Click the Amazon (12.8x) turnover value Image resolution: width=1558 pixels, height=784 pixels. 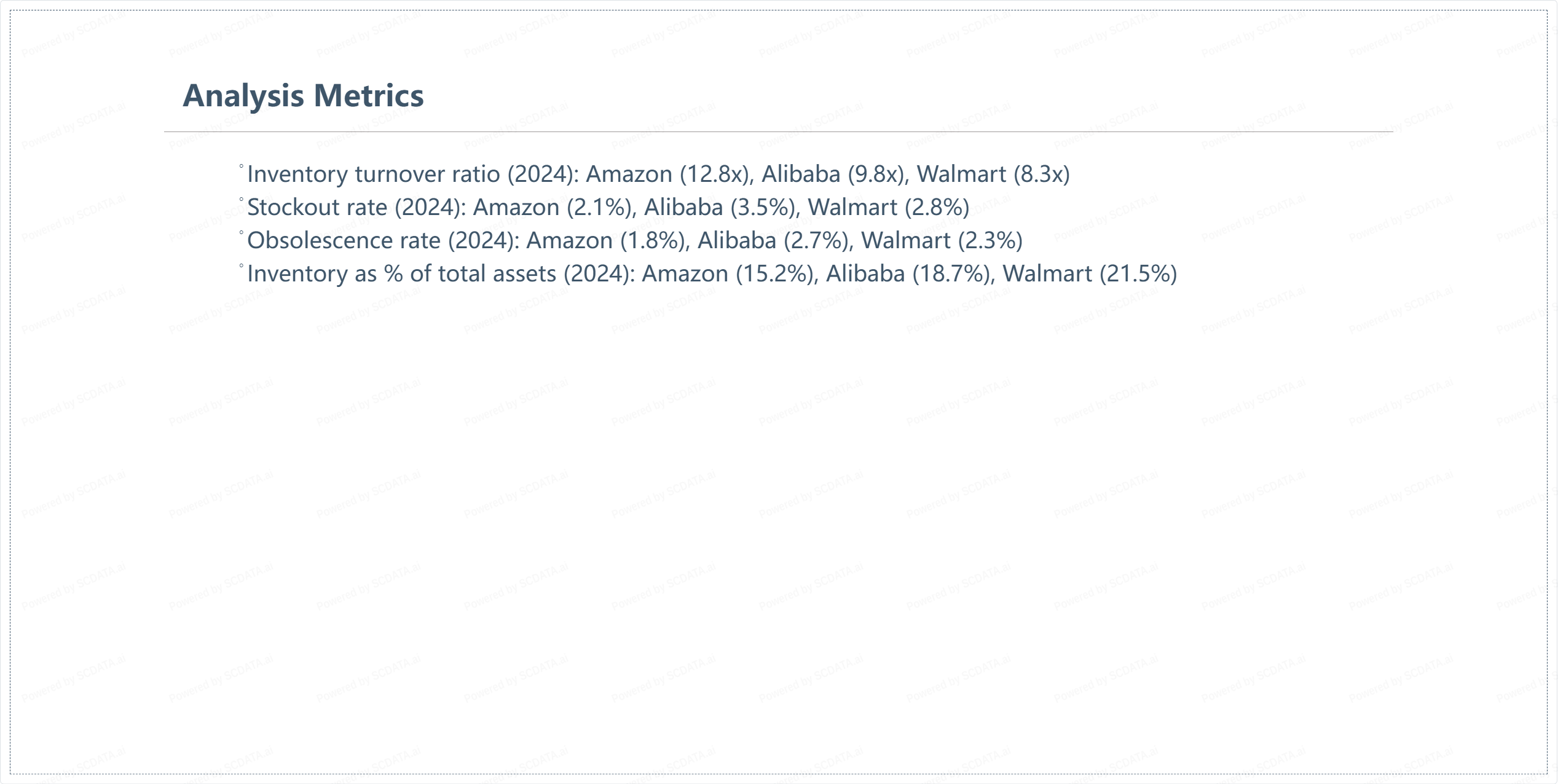(x=669, y=174)
